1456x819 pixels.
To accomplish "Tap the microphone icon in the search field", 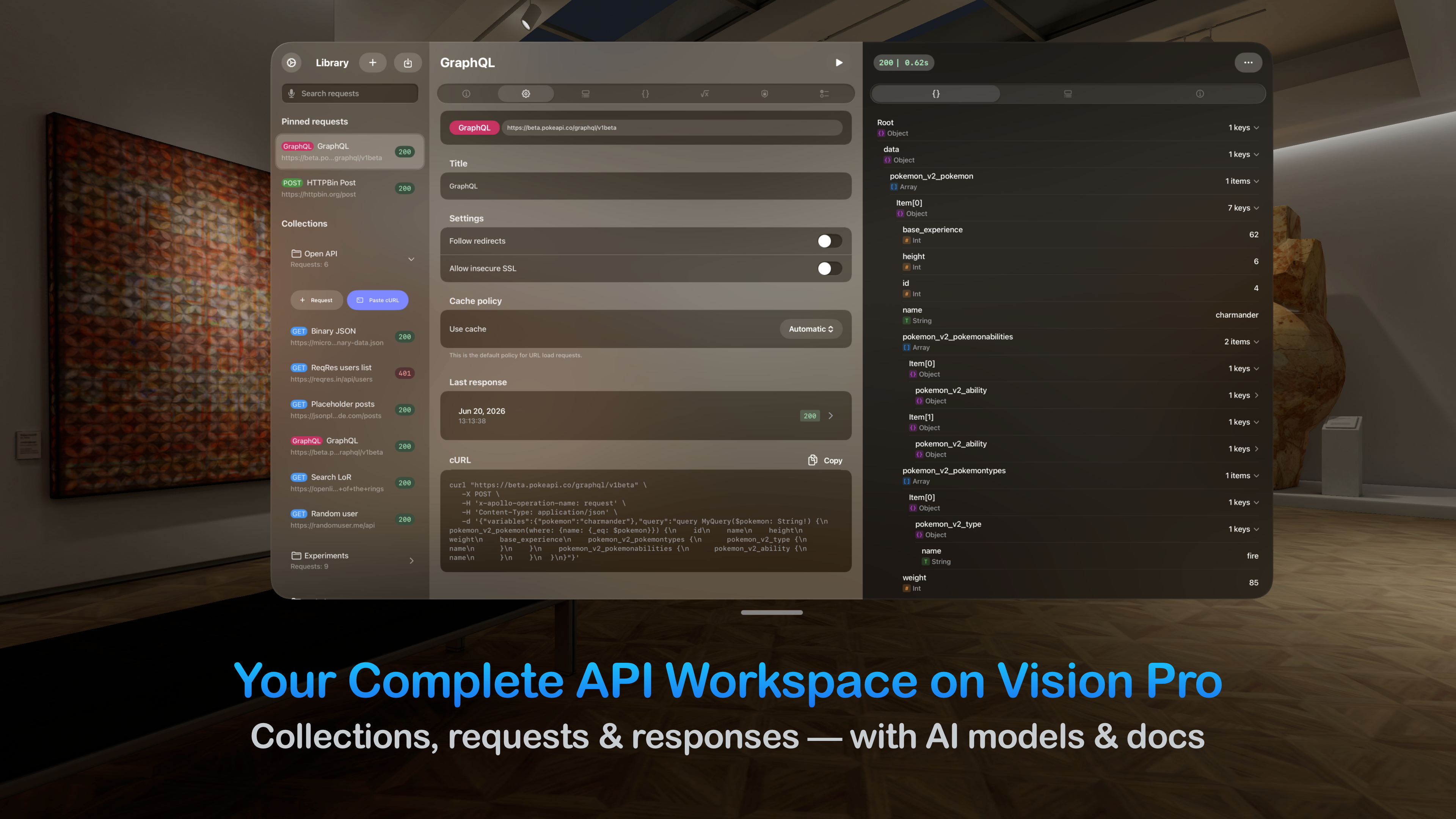I will (292, 93).
